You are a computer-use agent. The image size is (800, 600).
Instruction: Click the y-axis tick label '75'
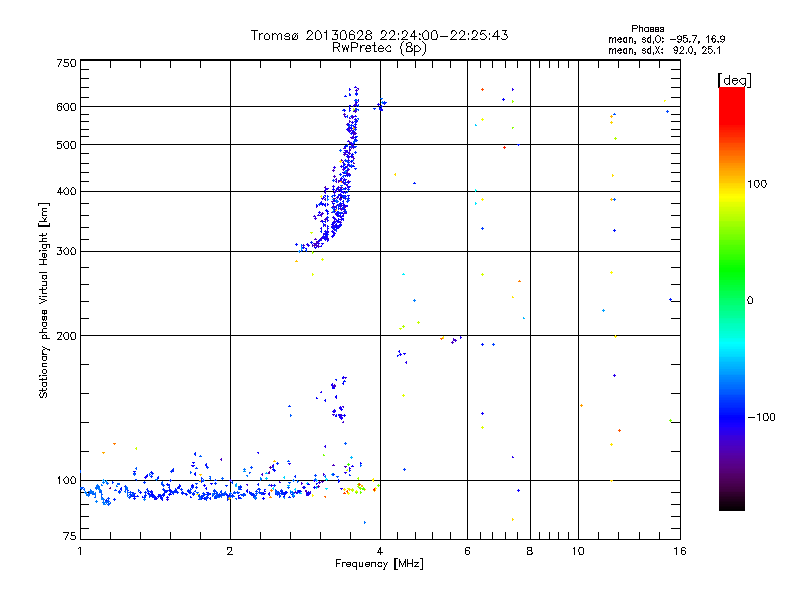tap(70, 536)
